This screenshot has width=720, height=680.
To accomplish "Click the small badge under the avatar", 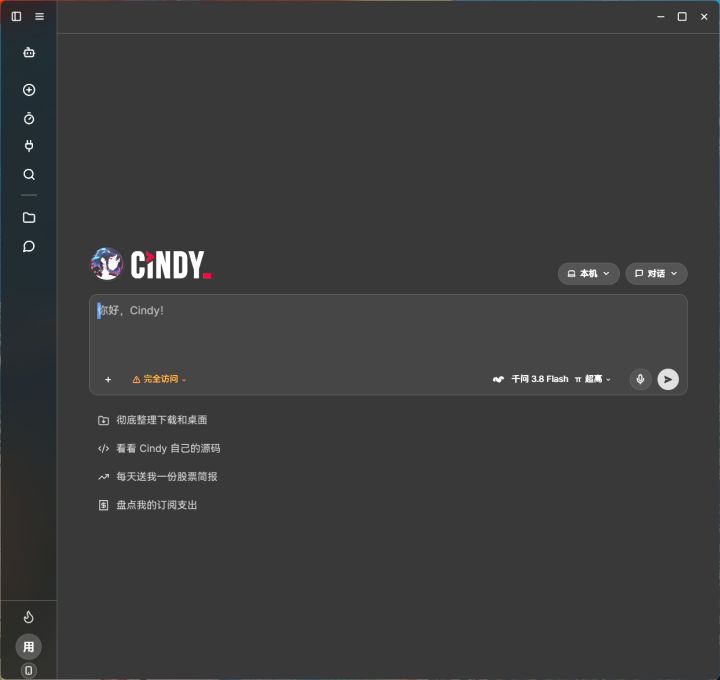I will tap(28, 670).
